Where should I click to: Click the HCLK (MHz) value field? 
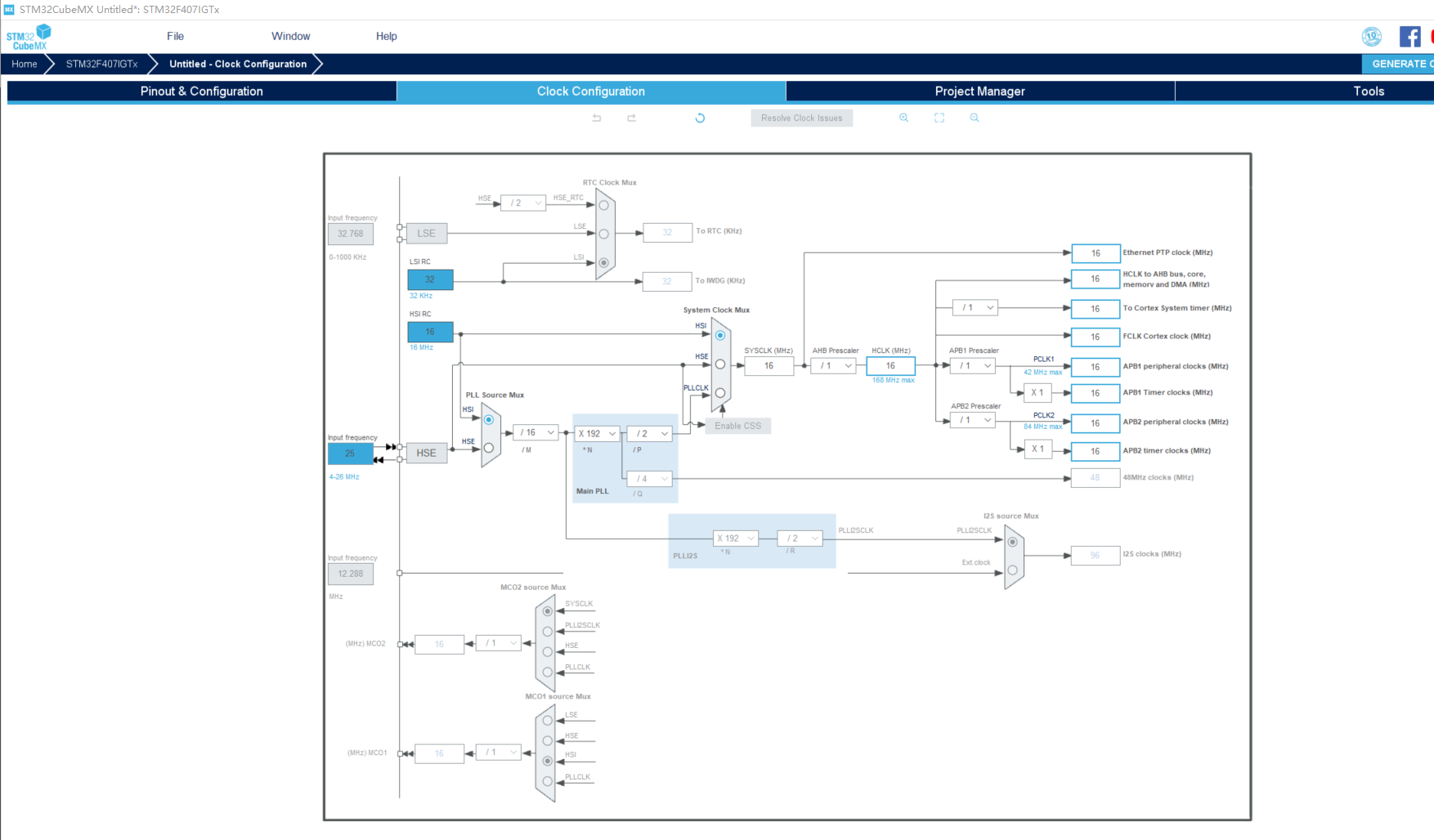(890, 366)
